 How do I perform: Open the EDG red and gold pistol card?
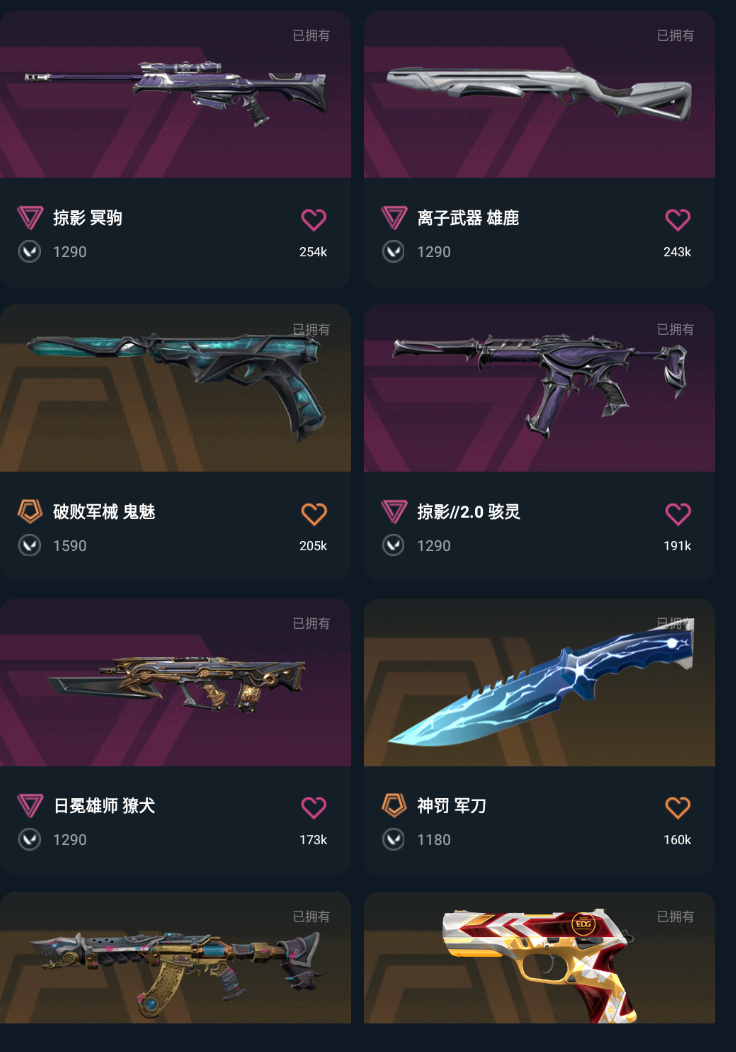[539, 957]
